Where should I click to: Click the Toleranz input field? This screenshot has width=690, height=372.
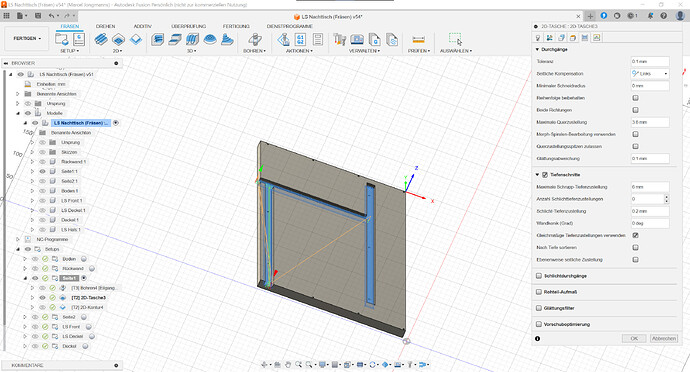pyautogui.click(x=650, y=62)
